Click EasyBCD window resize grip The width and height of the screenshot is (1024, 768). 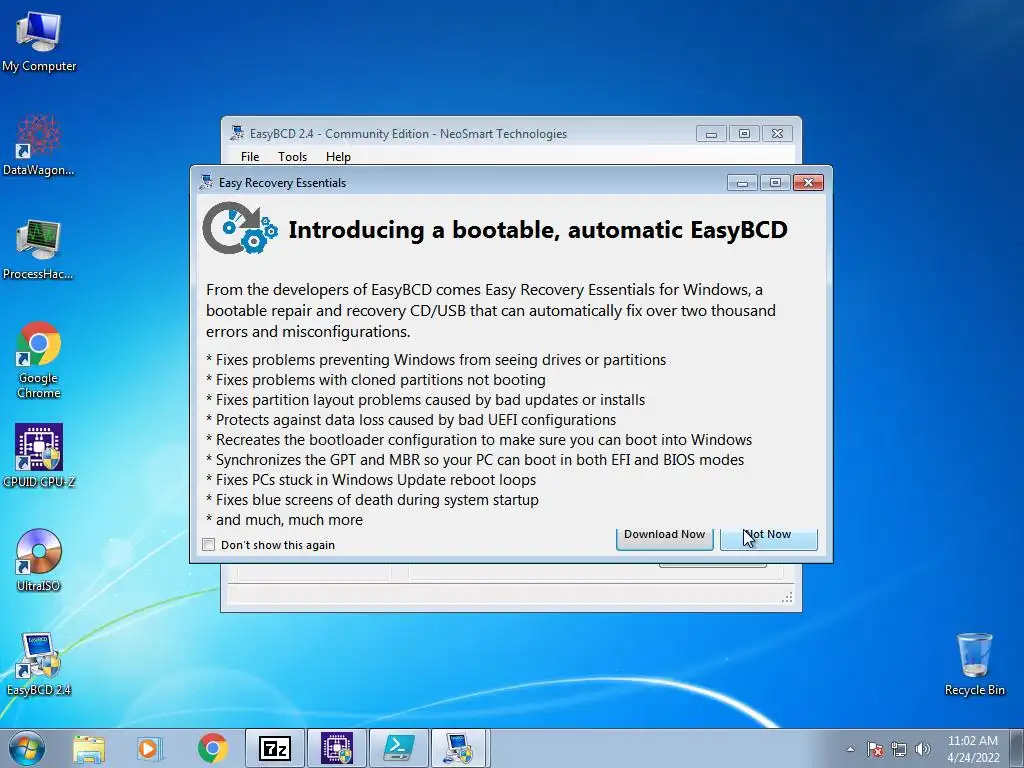point(788,597)
